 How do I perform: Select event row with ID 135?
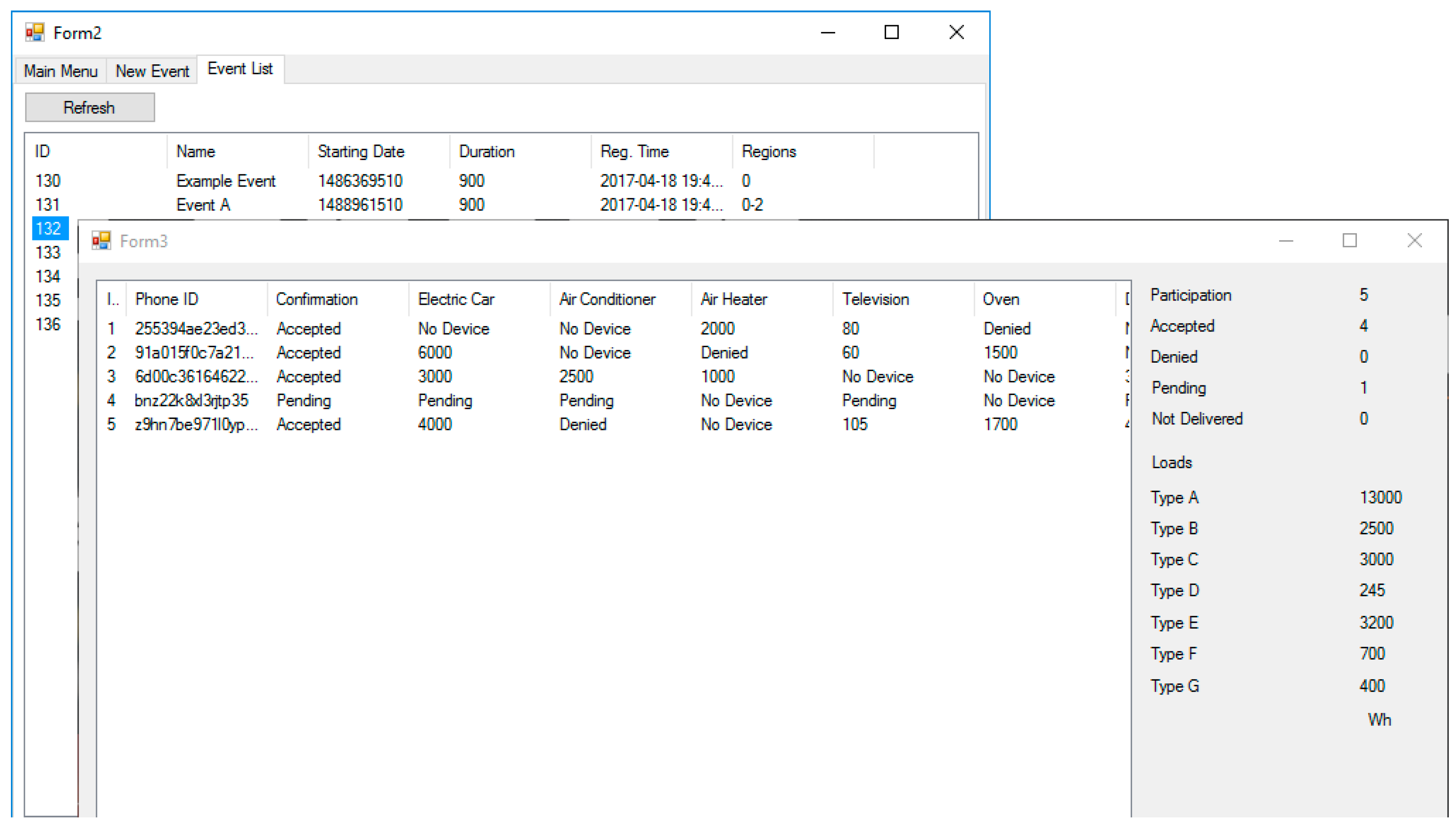coord(48,300)
